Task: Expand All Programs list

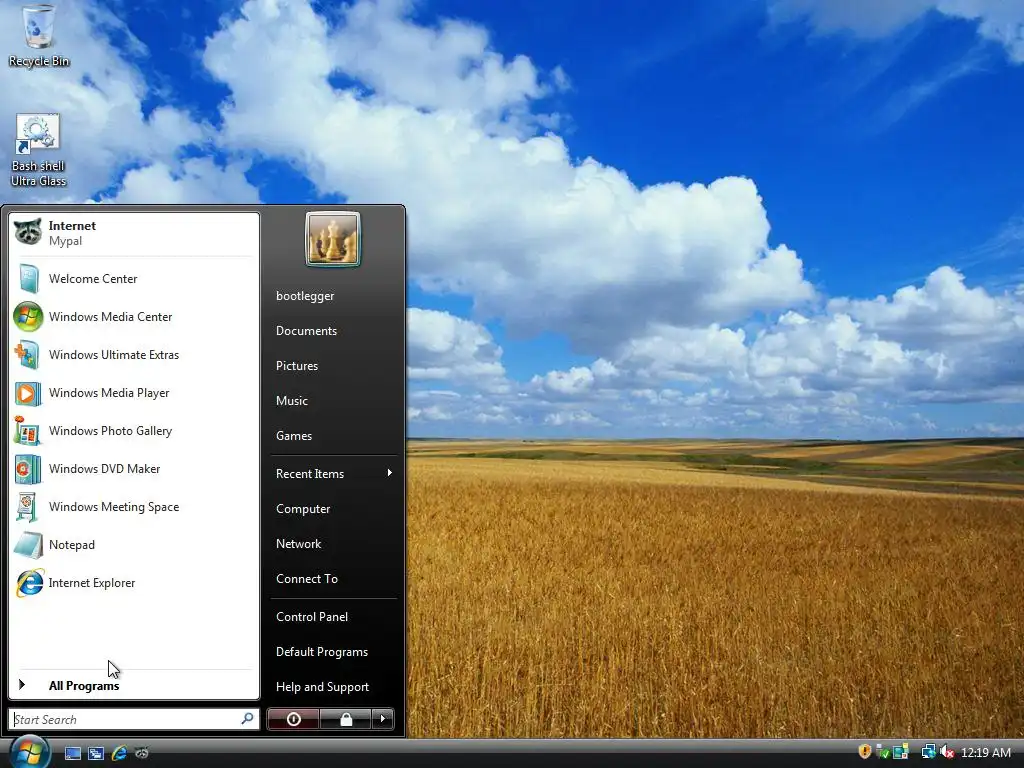Action: [x=134, y=685]
